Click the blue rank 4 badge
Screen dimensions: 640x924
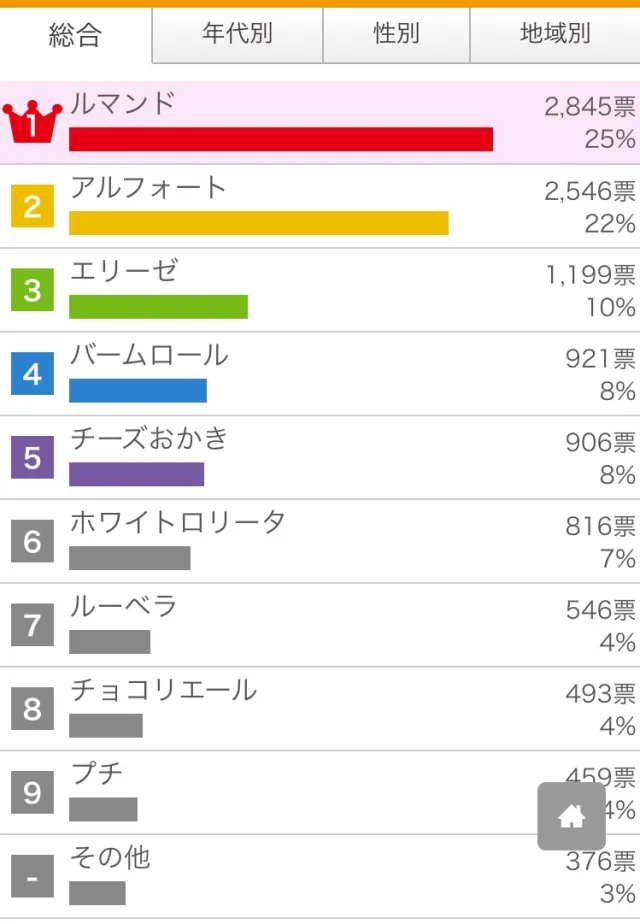click(32, 374)
